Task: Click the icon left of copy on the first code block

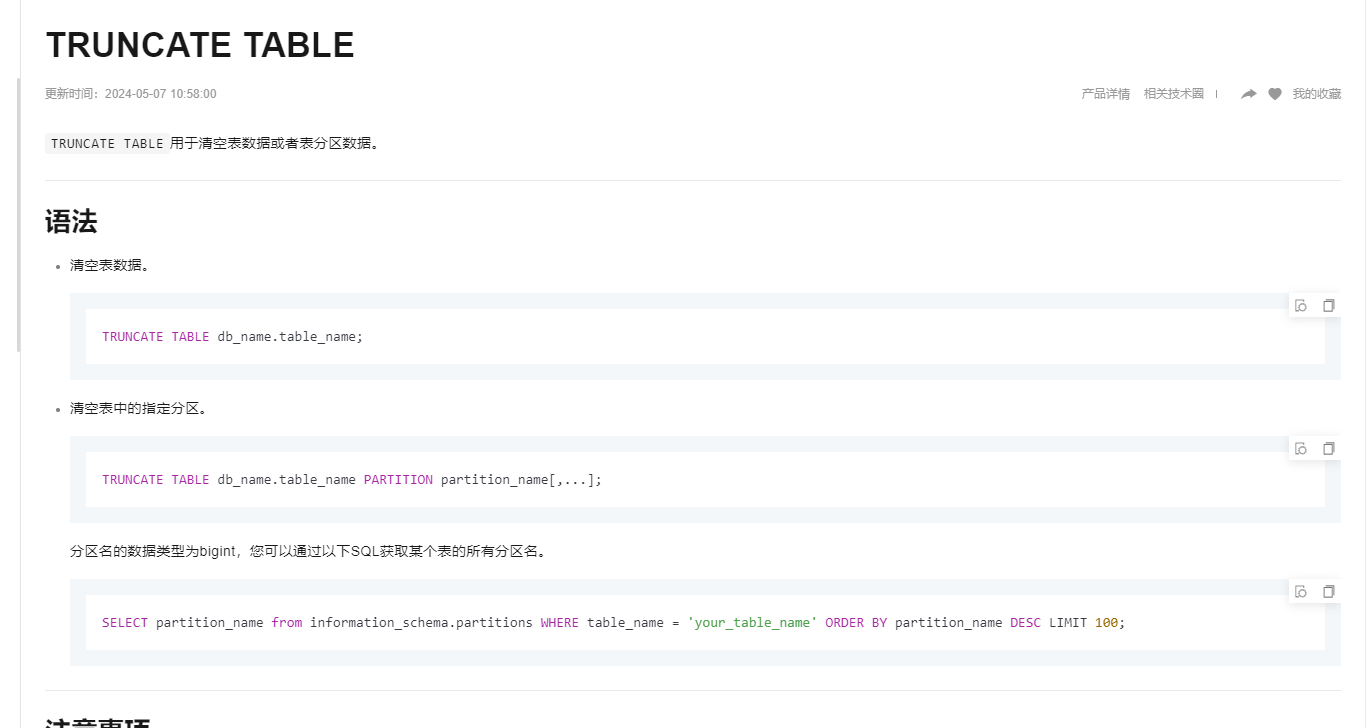Action: coord(1301,306)
